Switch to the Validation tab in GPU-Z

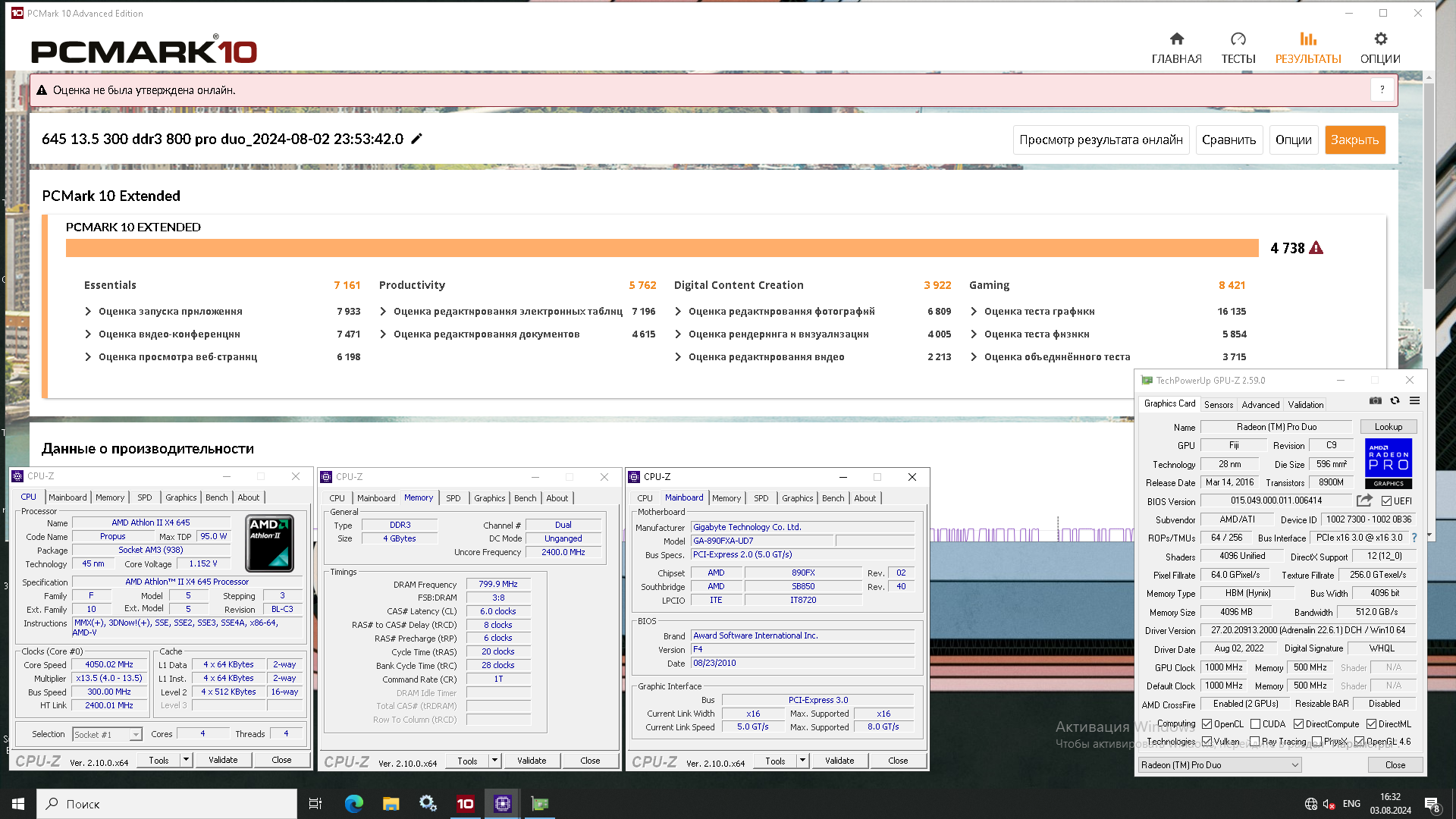click(1306, 405)
